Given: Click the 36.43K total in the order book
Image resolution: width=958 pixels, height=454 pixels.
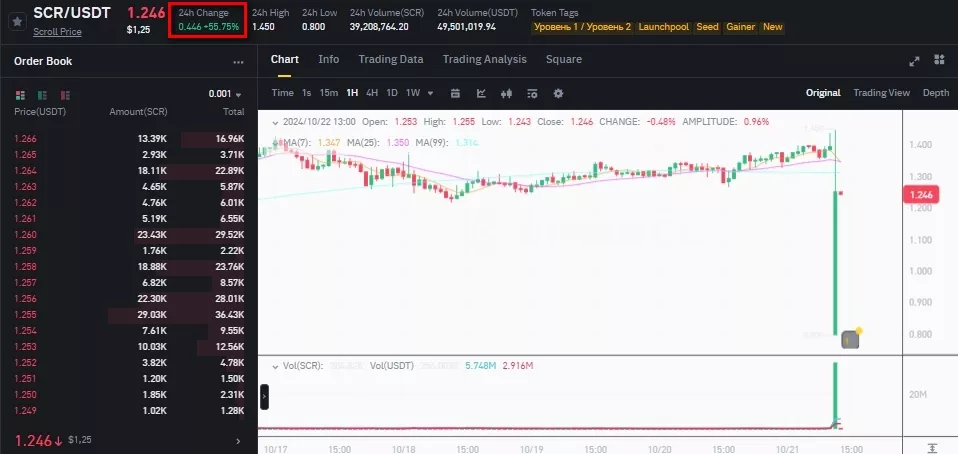Looking at the screenshot, I should point(230,315).
